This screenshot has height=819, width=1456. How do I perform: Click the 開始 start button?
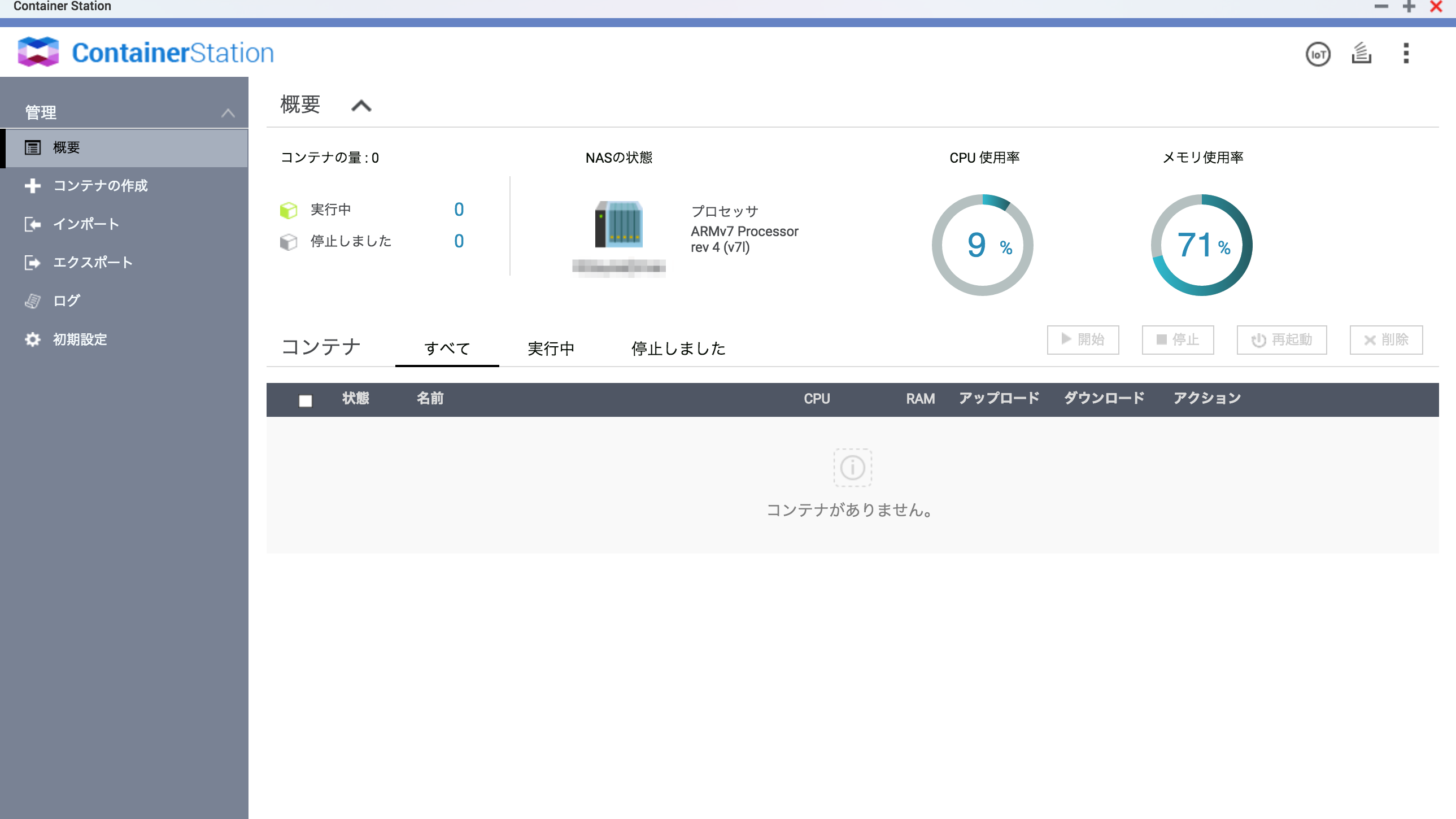tap(1083, 339)
